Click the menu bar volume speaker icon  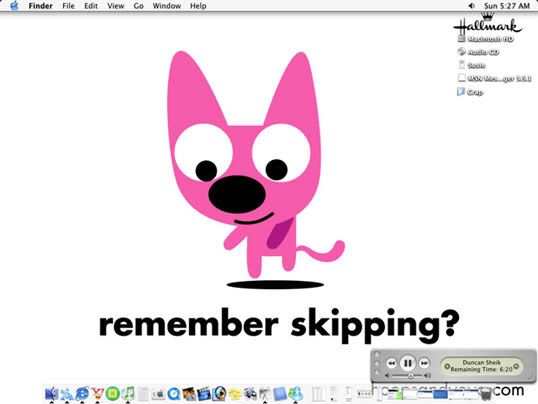(x=472, y=6)
